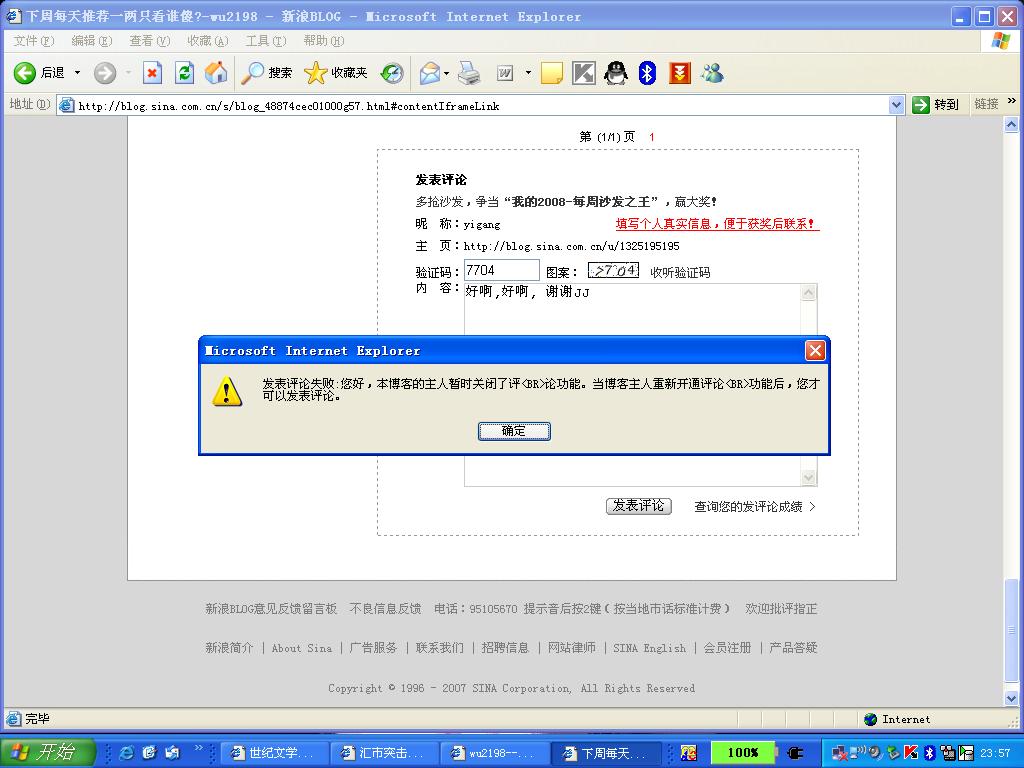Click the 发表评论 submit button

(x=639, y=505)
